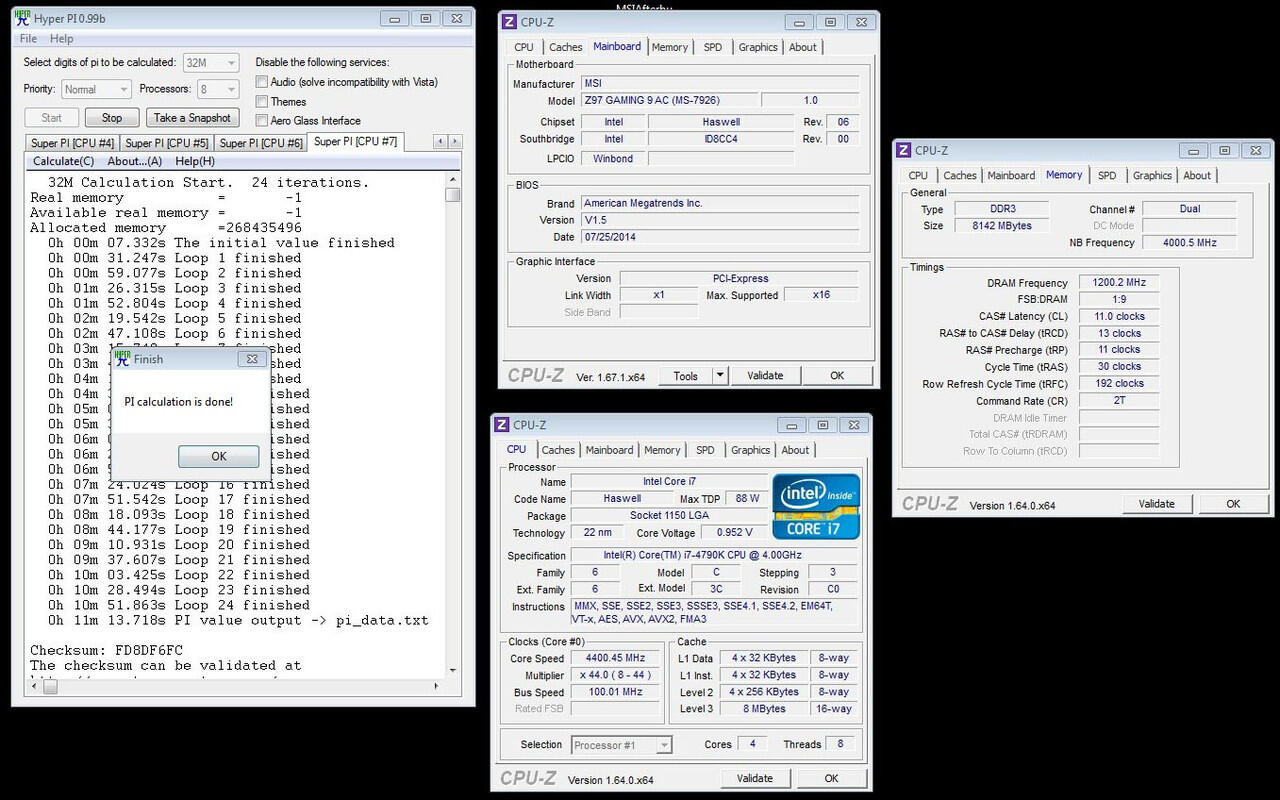Click the Hyper PI app icon in title bar
The height and width of the screenshot is (800, 1280).
(x=25, y=18)
